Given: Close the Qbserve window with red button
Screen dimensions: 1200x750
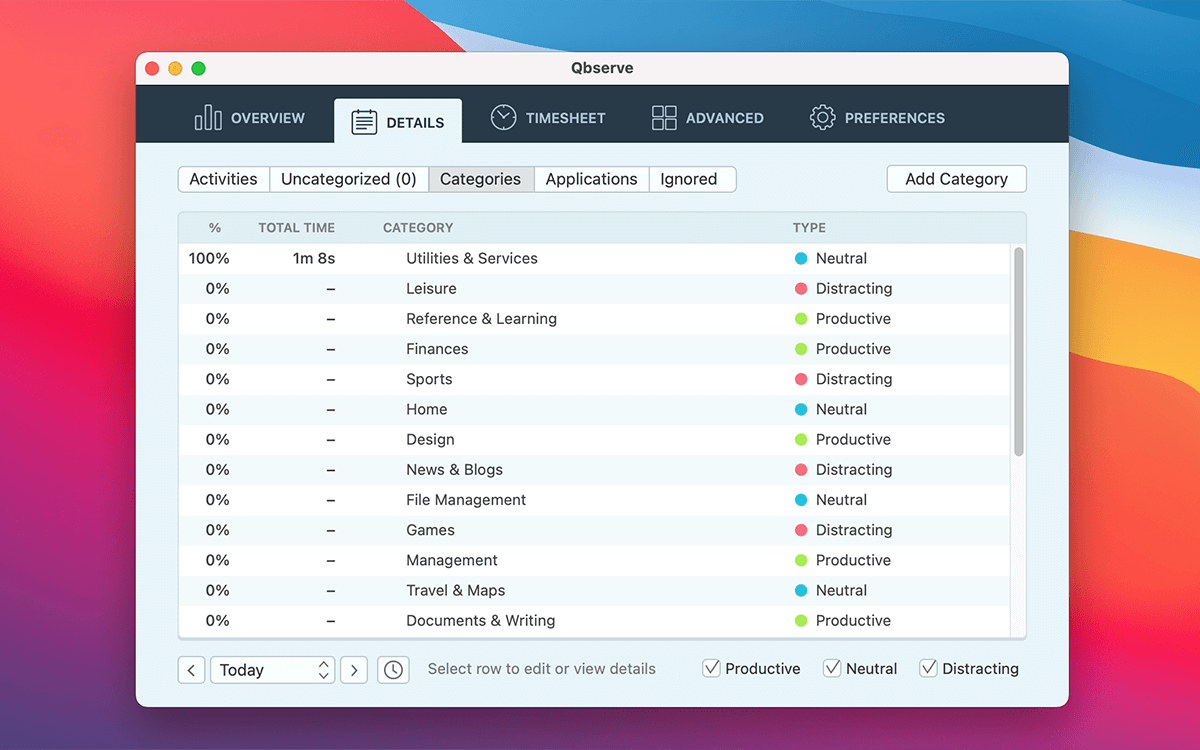Looking at the screenshot, I should click(152, 68).
